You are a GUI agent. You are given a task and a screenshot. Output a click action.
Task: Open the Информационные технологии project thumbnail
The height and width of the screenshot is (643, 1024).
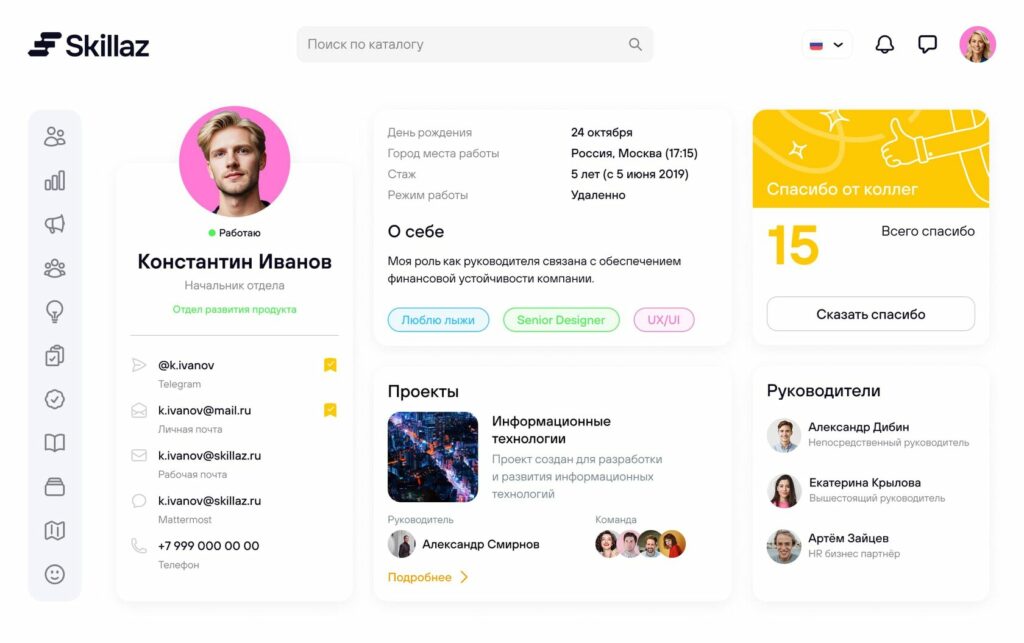tap(433, 456)
